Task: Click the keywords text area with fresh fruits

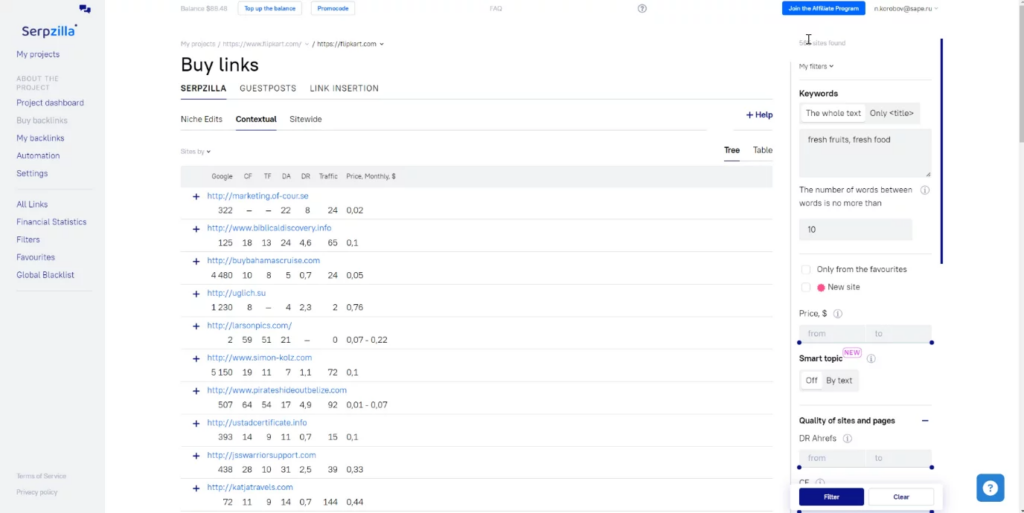Action: pyautogui.click(x=865, y=153)
